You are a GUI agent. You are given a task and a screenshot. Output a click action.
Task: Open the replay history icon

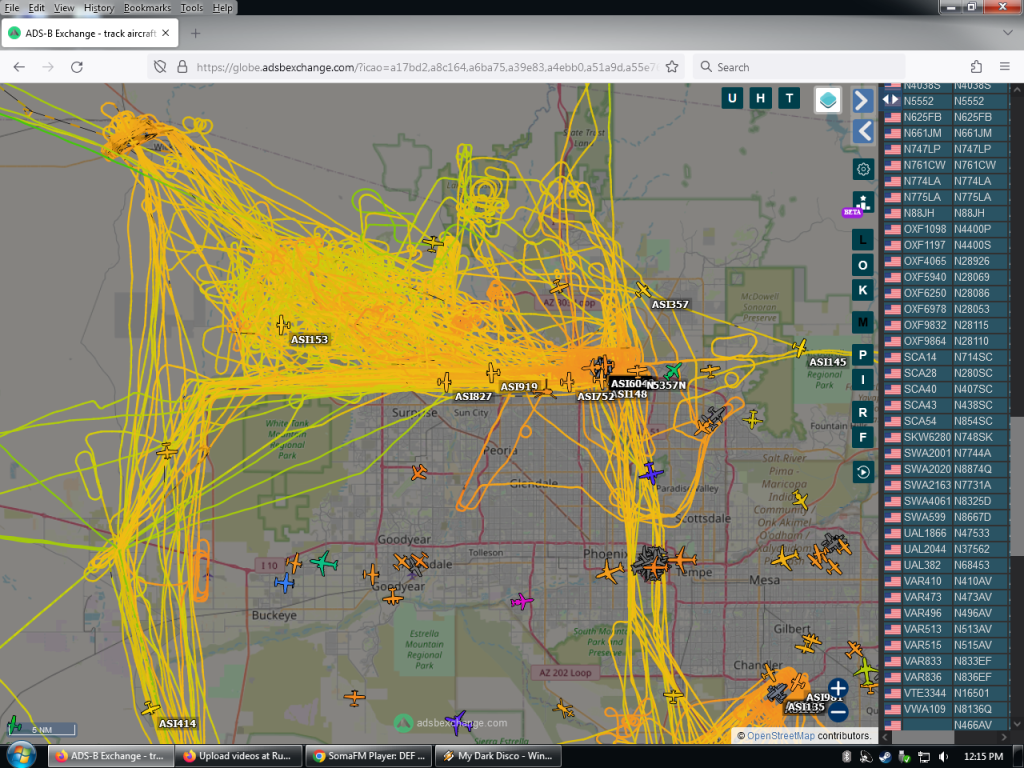pos(863,472)
